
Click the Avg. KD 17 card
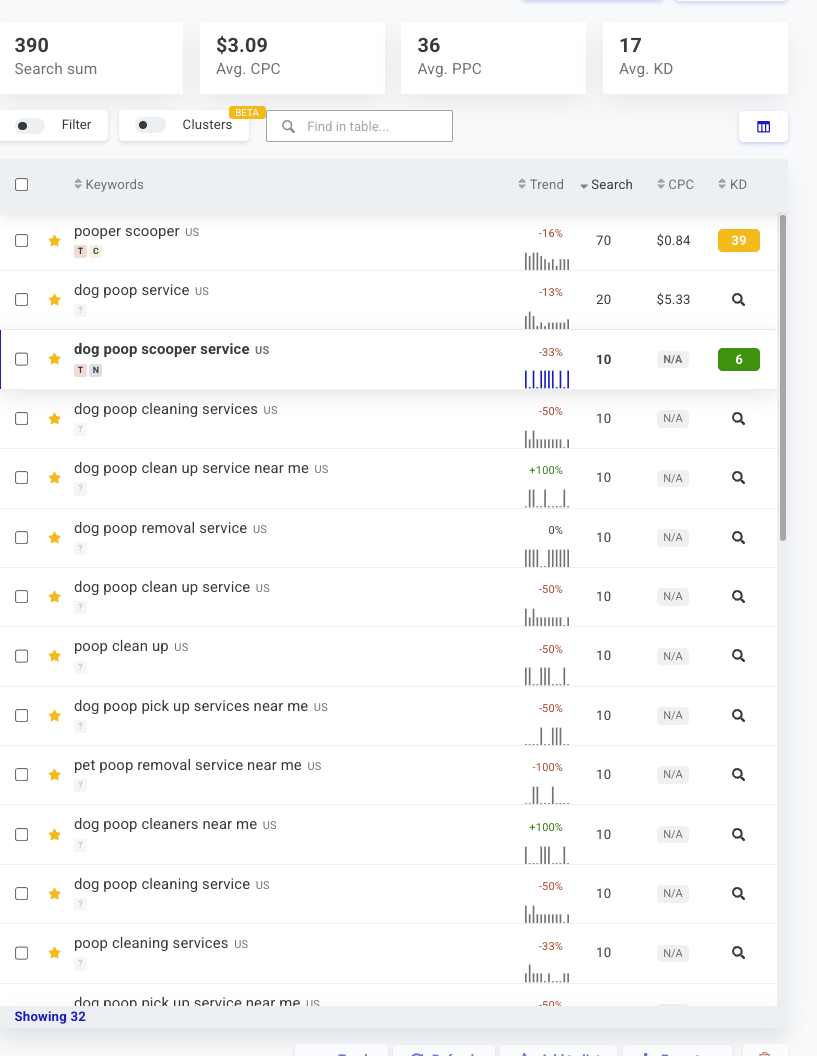(695, 58)
